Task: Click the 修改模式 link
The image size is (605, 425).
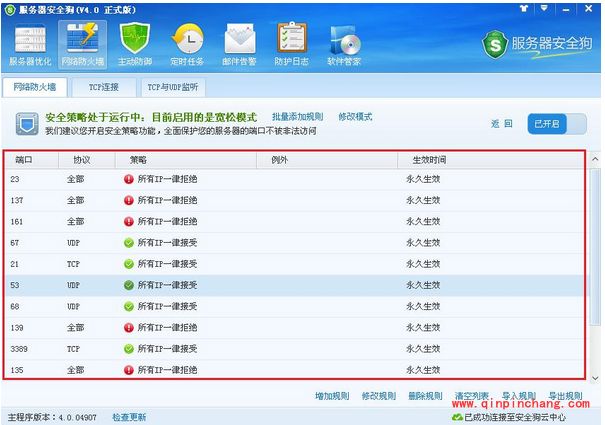Action: pos(355,117)
